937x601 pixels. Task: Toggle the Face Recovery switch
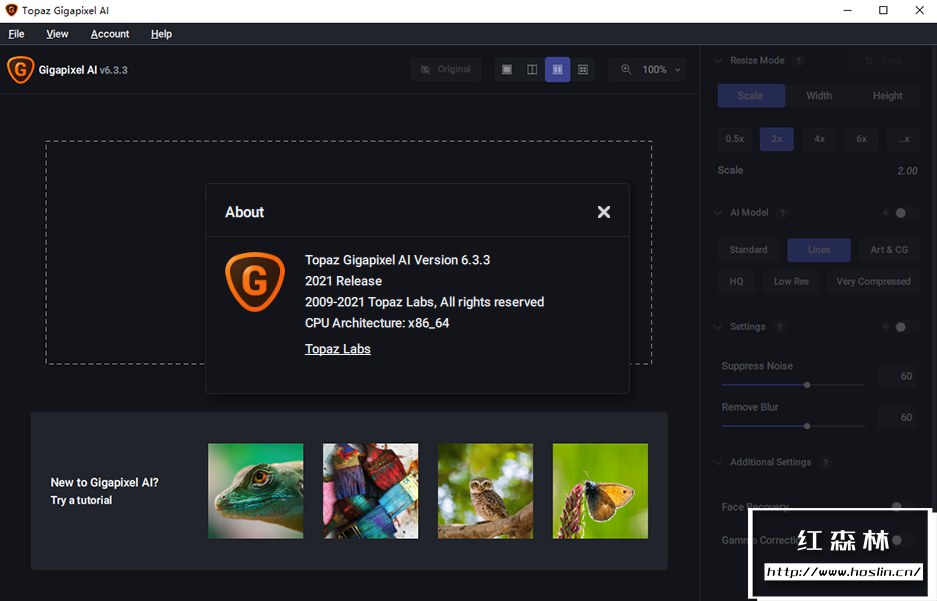(x=902, y=507)
